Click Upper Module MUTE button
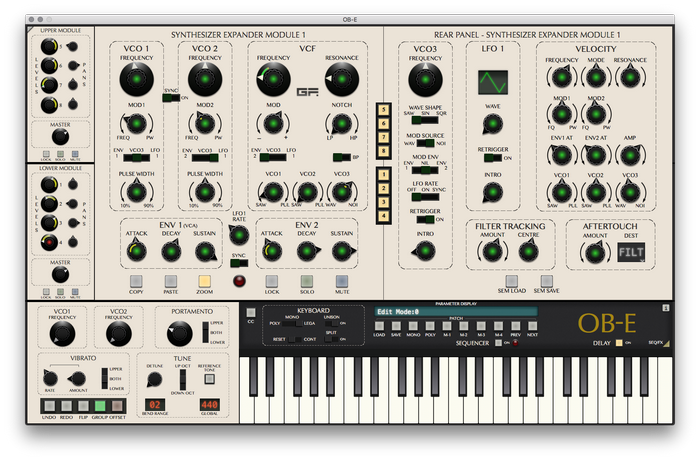This screenshot has height=461, width=700. [75, 154]
